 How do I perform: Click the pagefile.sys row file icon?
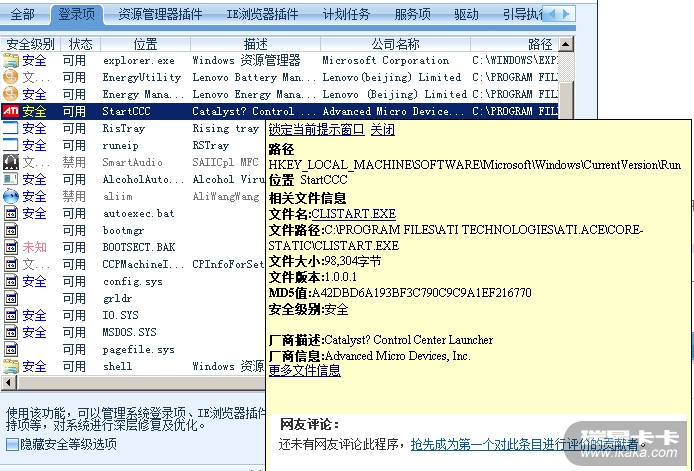tap(11, 349)
